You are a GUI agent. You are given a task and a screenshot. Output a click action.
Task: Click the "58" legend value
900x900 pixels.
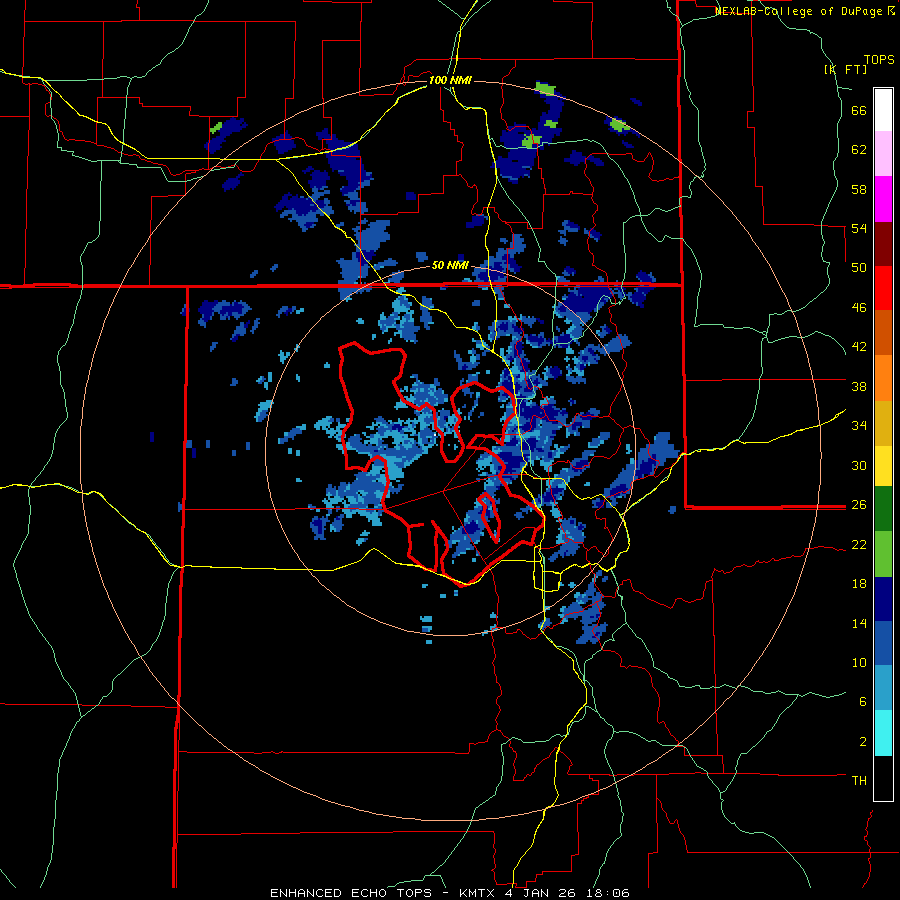pyautogui.click(x=859, y=189)
